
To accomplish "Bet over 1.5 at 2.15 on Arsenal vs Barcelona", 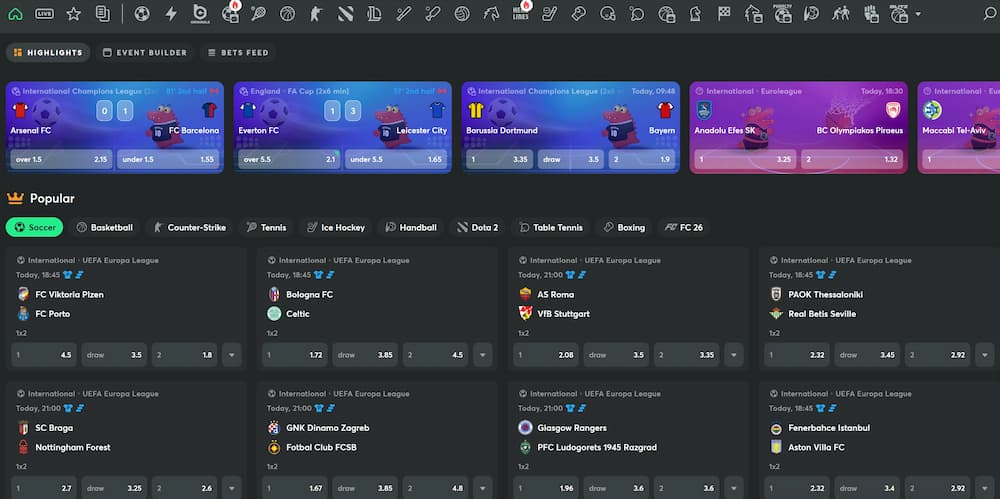I will 61,160.
